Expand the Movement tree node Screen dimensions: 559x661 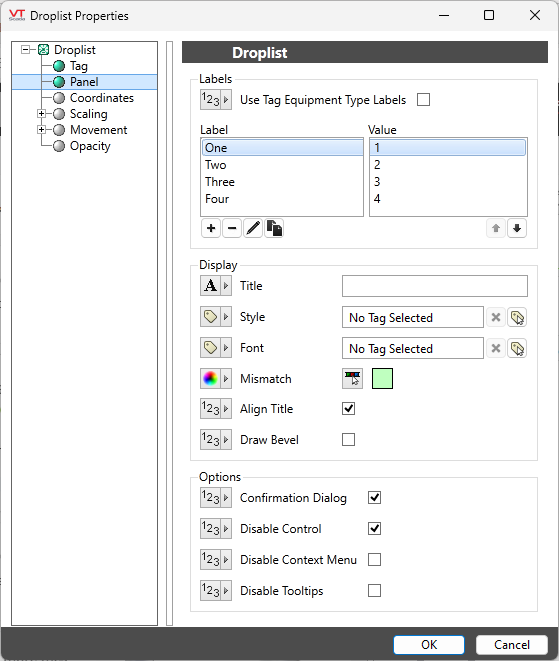pos(41,129)
